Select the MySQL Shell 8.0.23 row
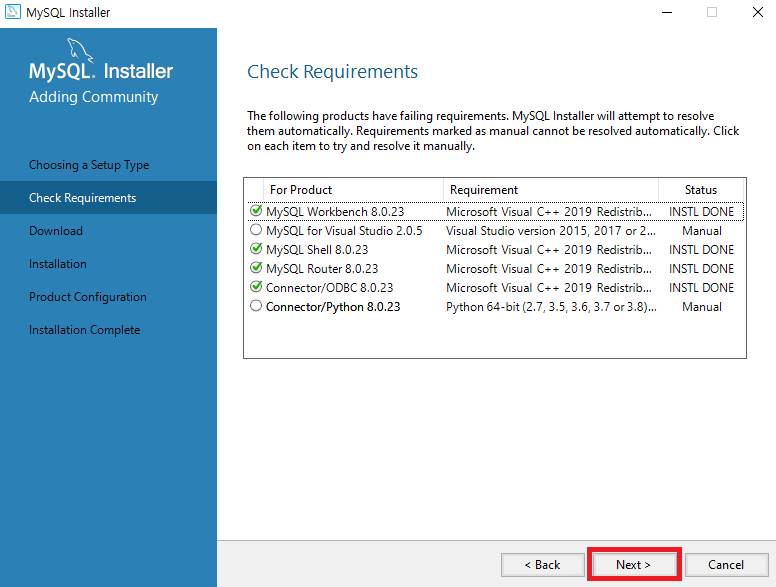 tap(495, 249)
